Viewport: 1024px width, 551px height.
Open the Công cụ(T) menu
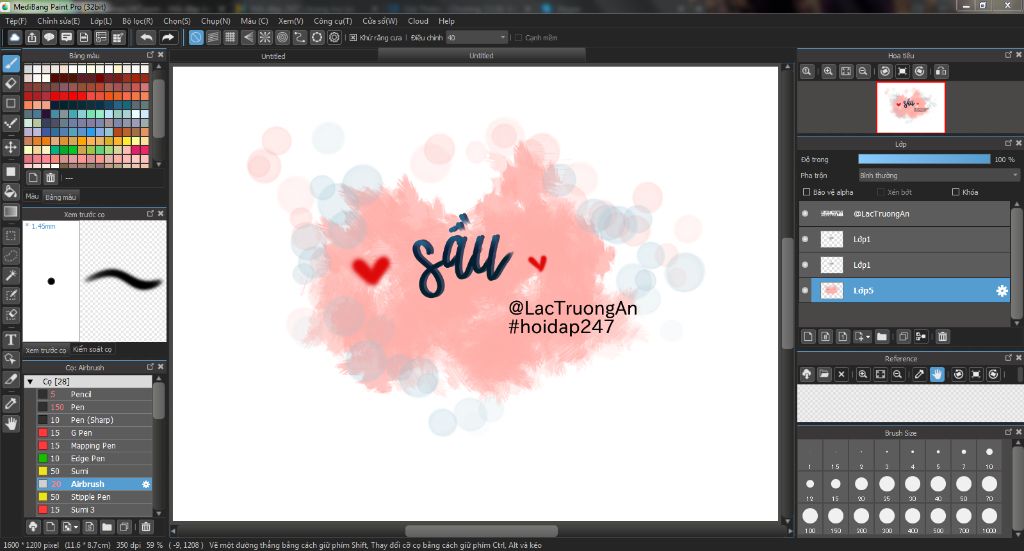point(332,21)
